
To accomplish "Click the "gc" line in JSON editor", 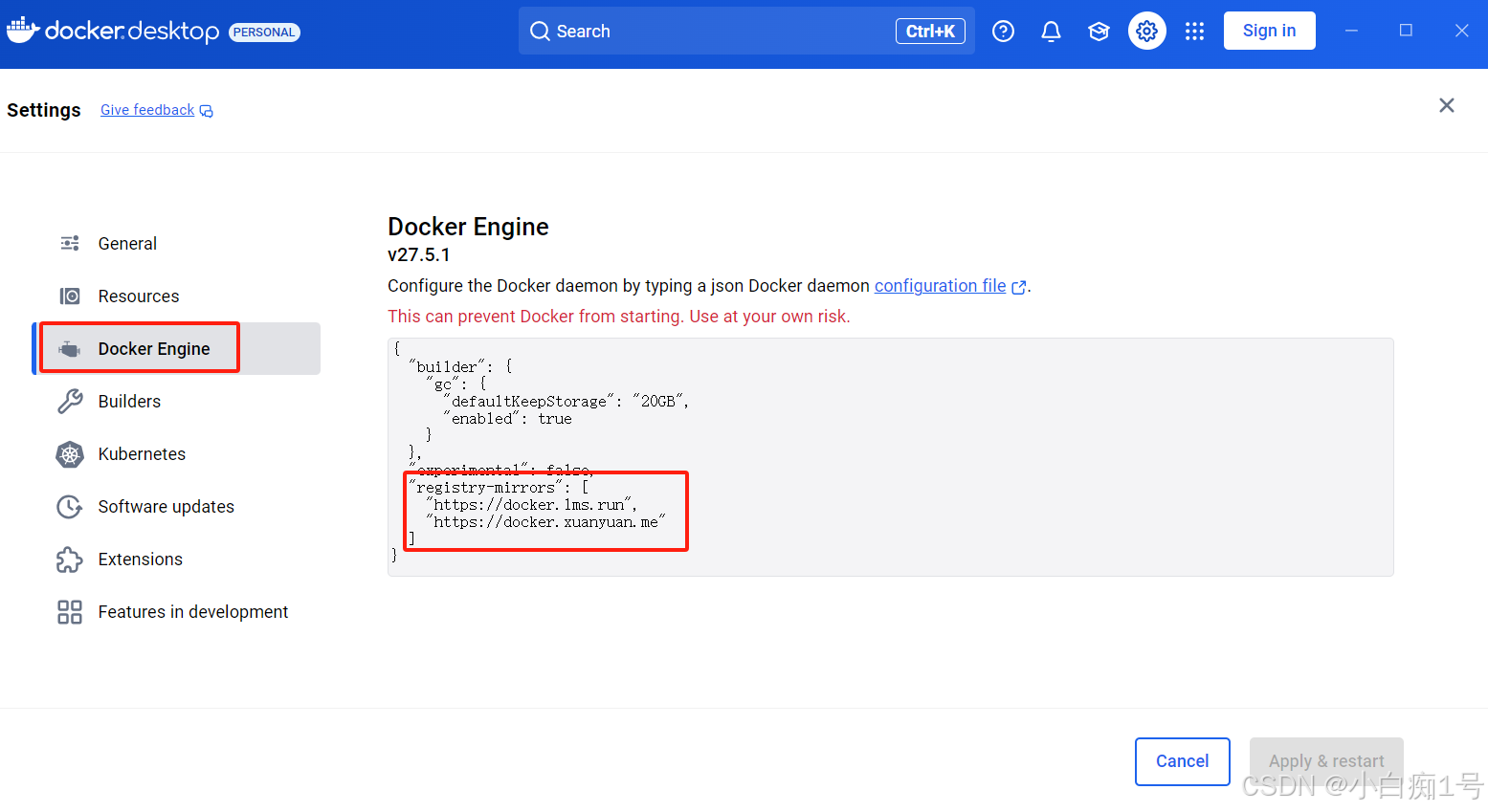I will (456, 384).
